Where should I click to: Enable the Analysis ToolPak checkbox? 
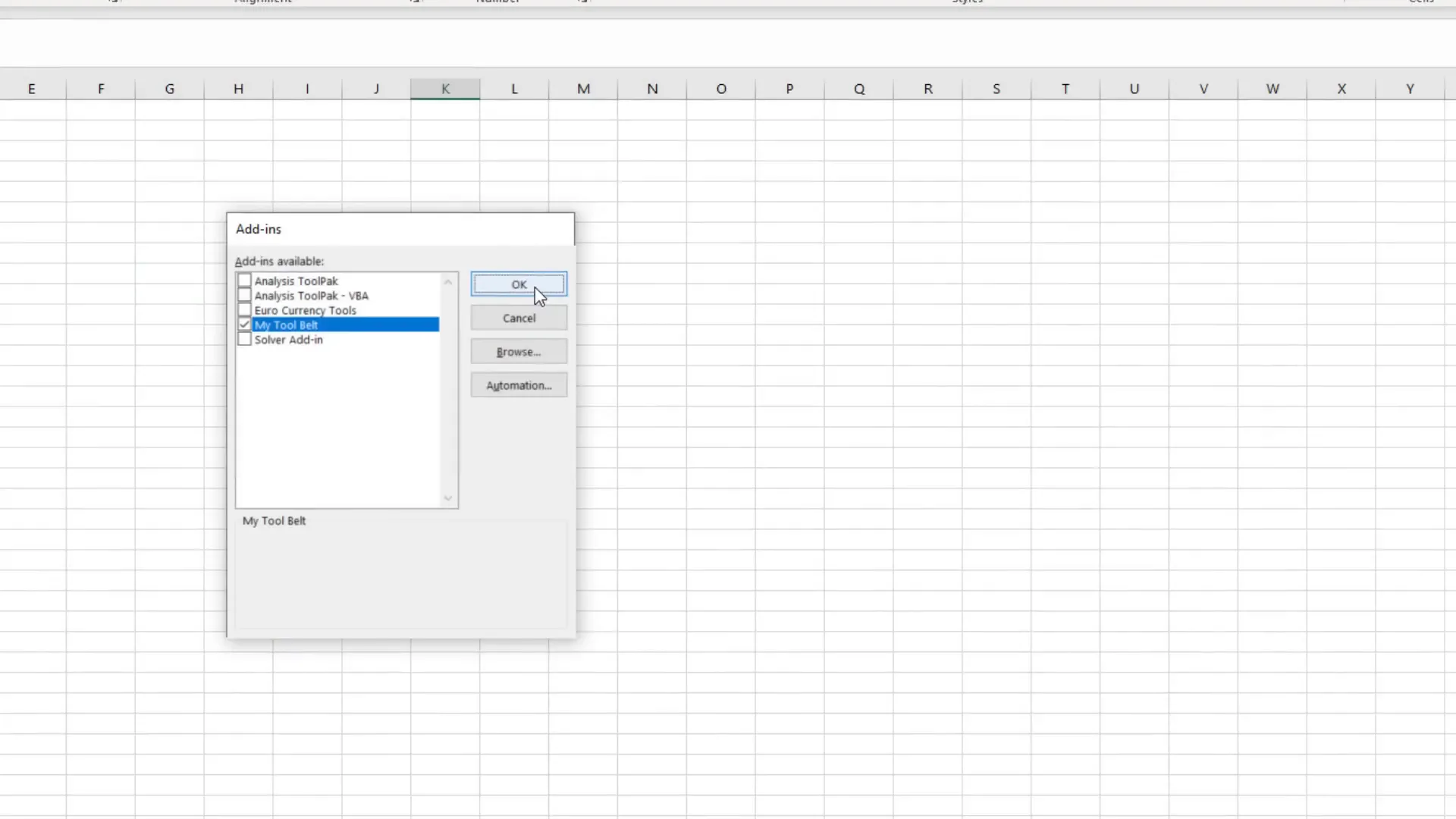click(x=244, y=280)
